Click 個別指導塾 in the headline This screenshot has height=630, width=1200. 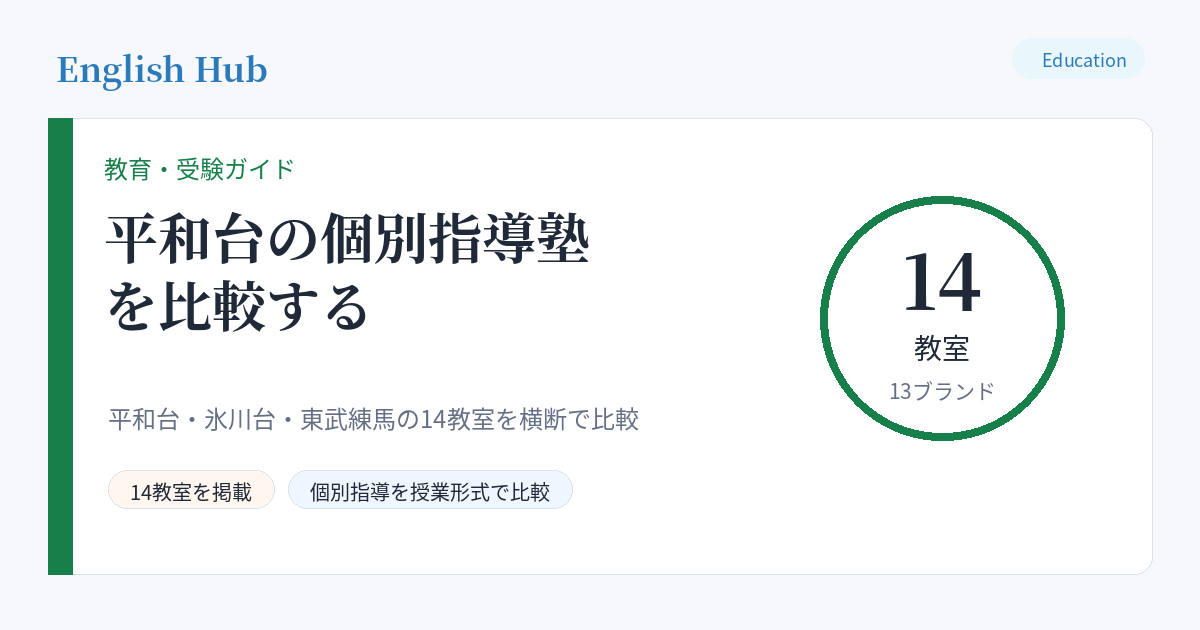coord(469,239)
